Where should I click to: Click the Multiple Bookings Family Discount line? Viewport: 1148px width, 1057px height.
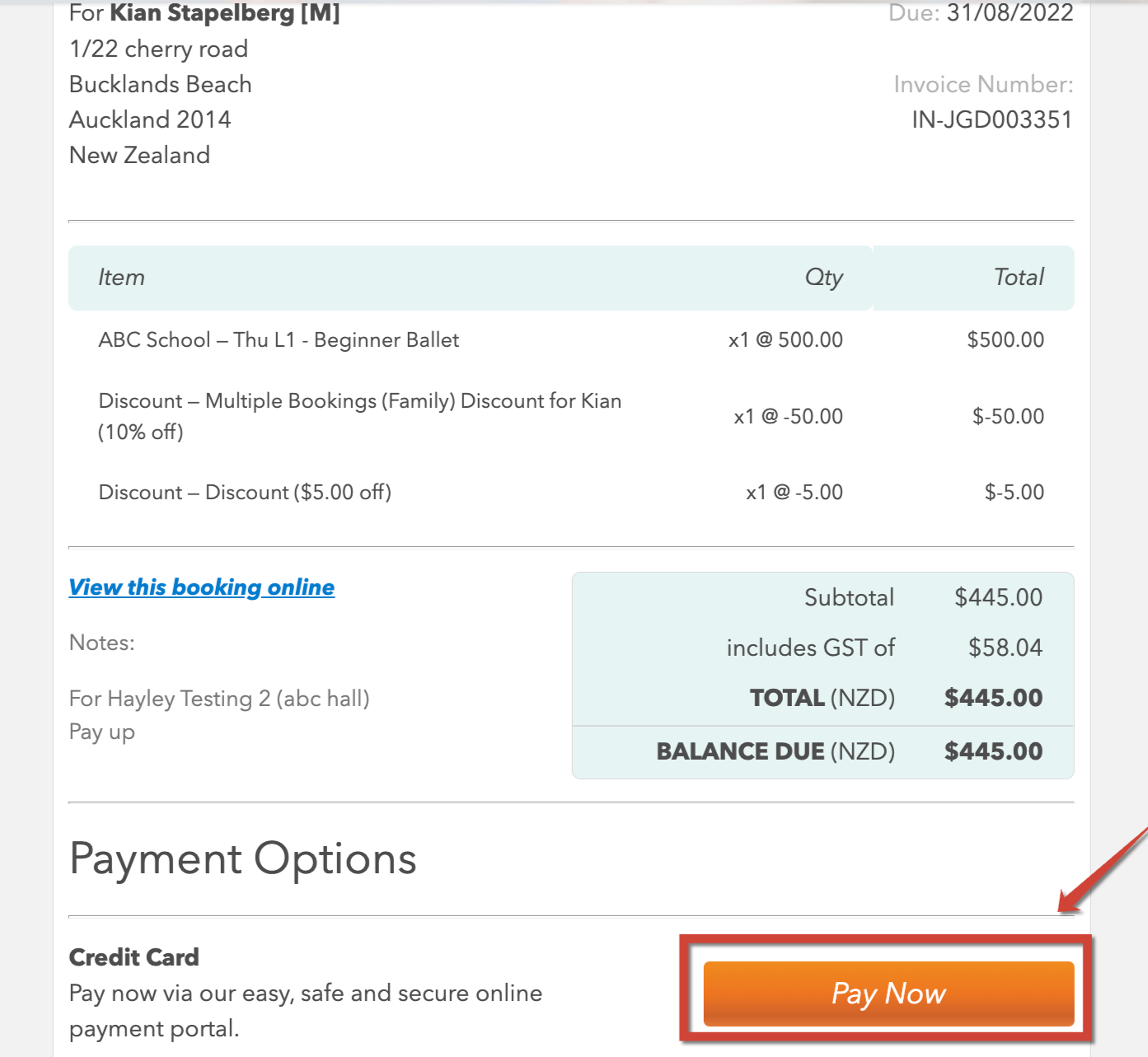360,416
